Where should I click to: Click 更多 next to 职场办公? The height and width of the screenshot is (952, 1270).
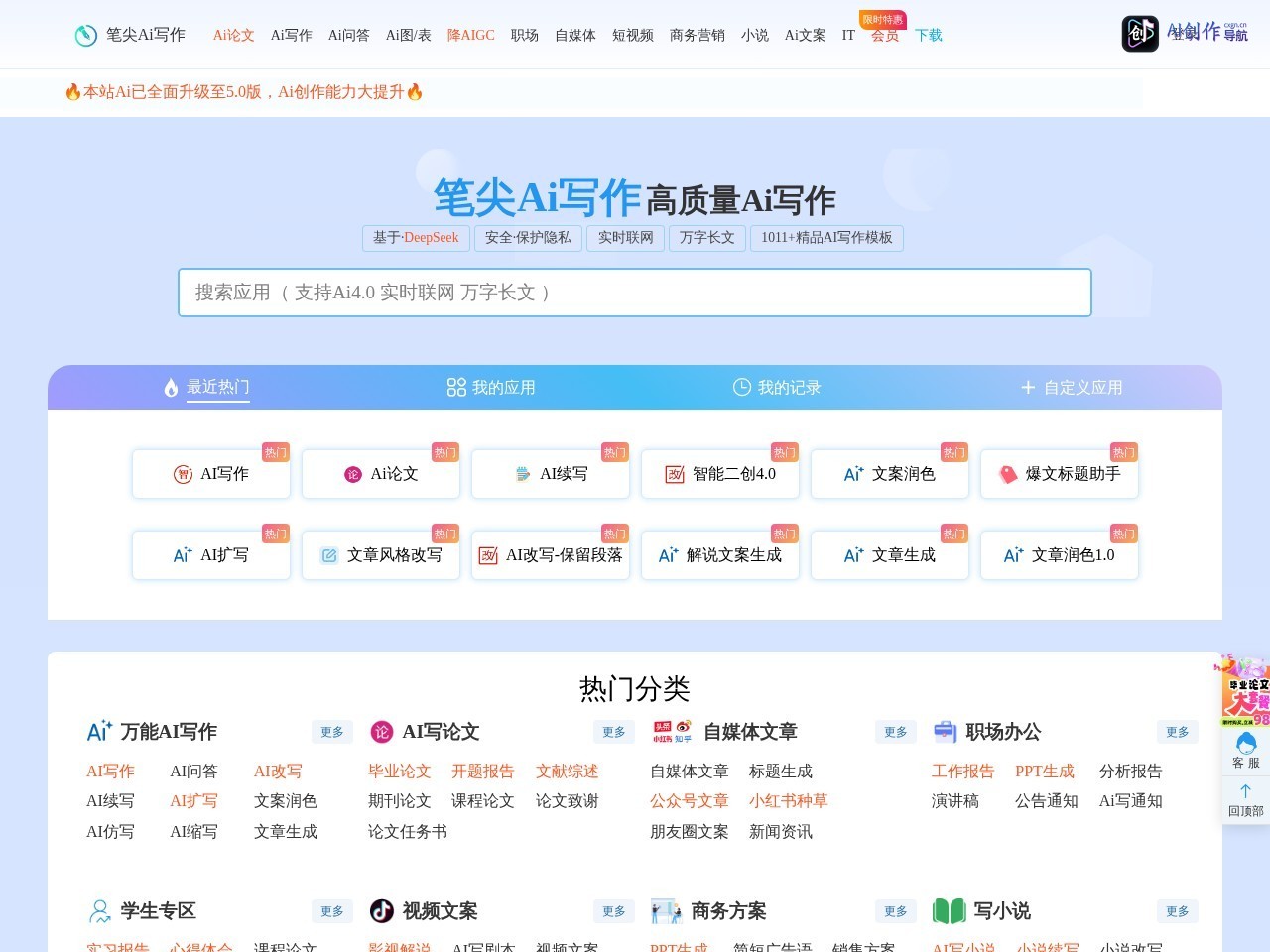(1178, 732)
